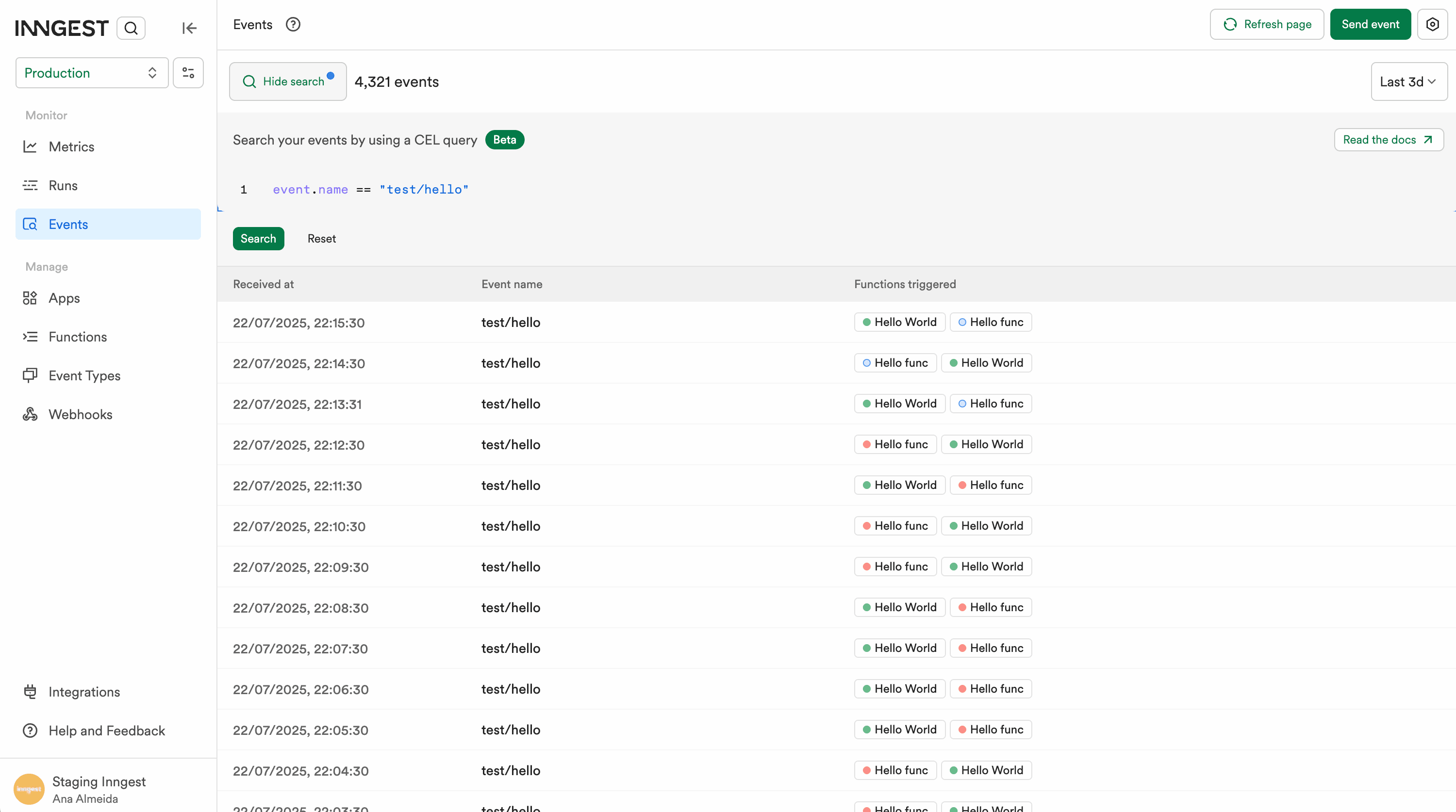
Task: Go to the Runs page
Action: coord(62,185)
